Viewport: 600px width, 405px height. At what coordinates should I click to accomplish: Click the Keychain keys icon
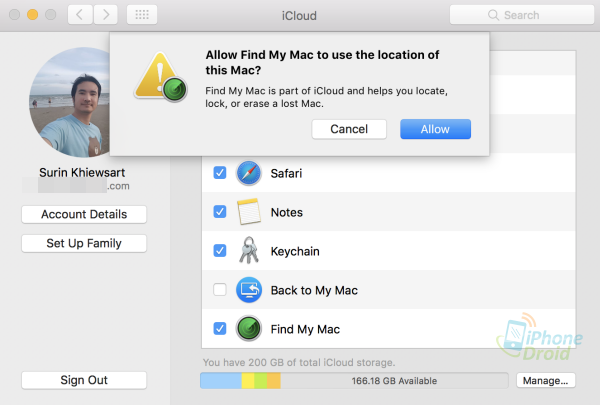pyautogui.click(x=248, y=251)
